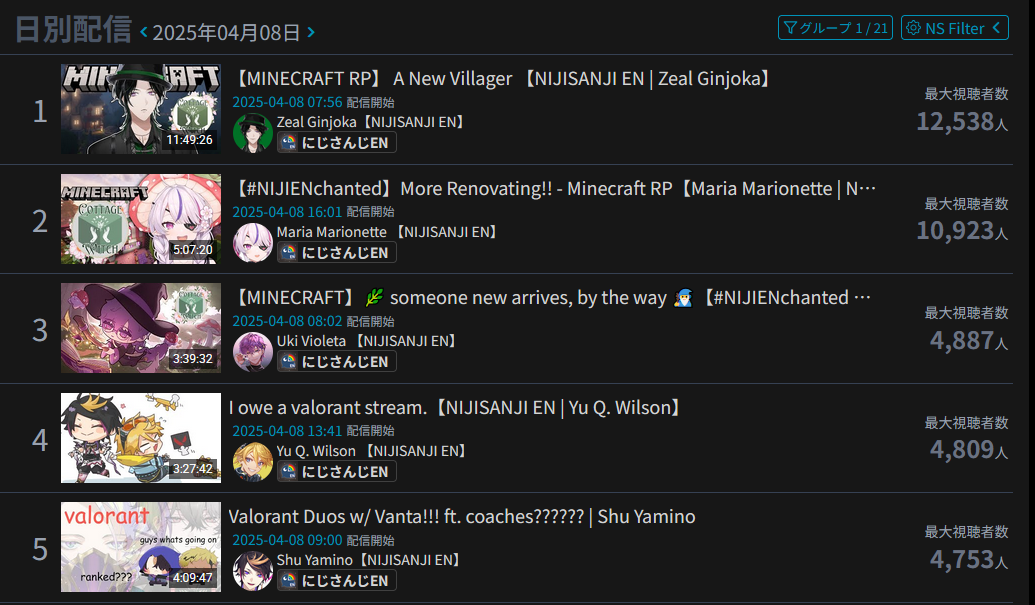Open Uki Violeta channel avatar
Viewport: 1035px width, 605px height.
[x=253, y=352]
